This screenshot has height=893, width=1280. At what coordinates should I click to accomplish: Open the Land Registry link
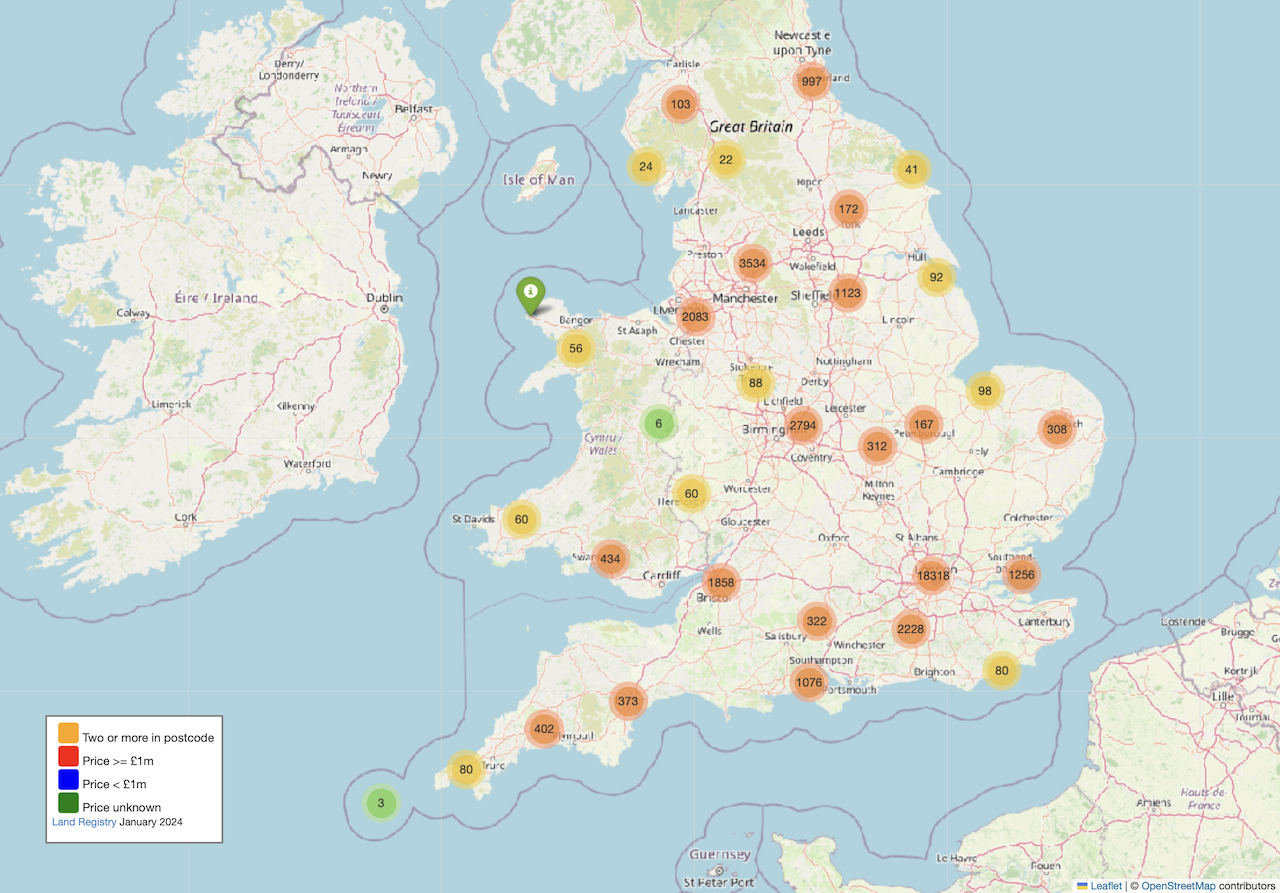pyautogui.click(x=84, y=822)
